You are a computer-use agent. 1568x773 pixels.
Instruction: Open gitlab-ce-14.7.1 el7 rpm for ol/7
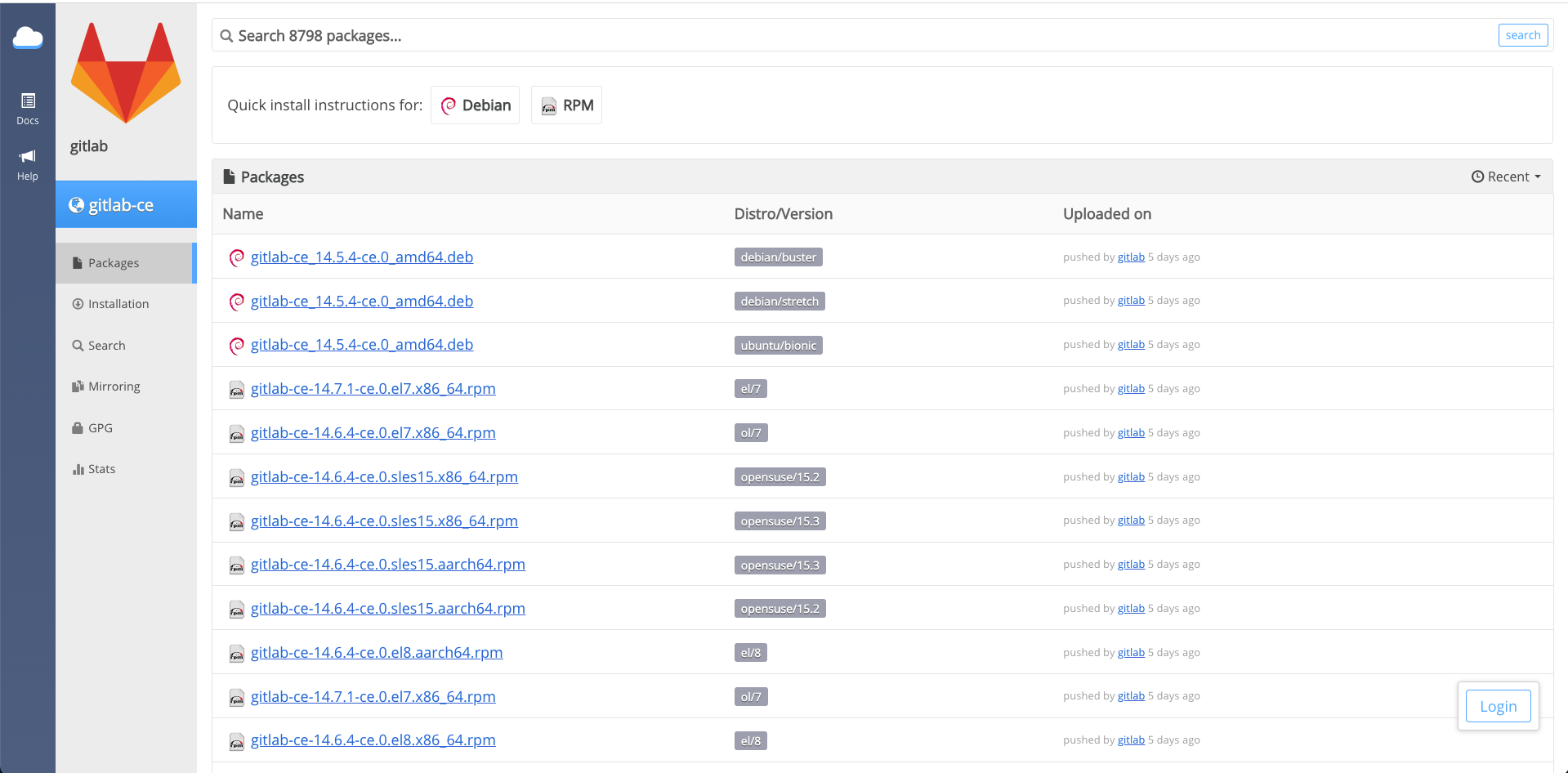coord(373,697)
